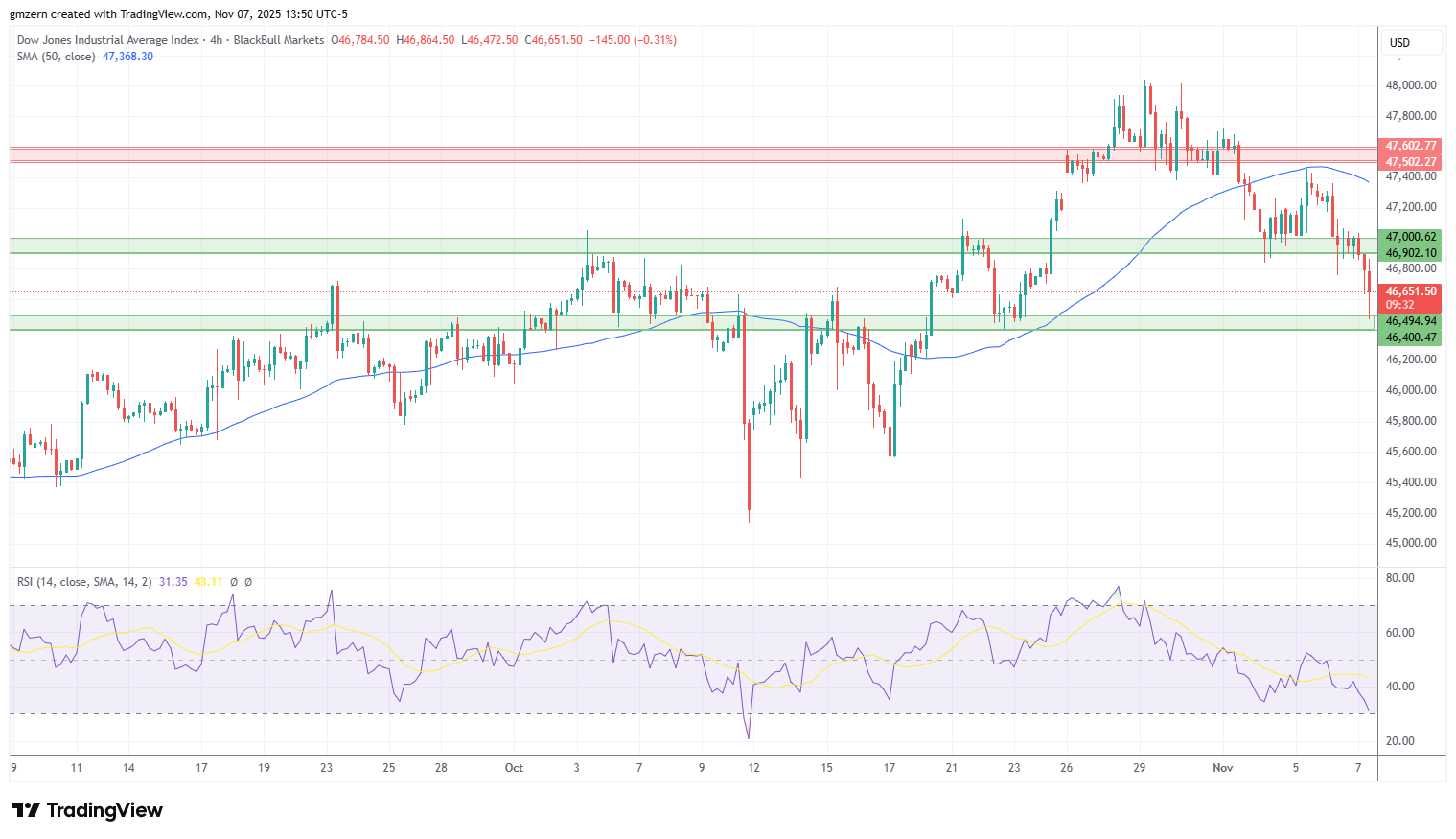Click the 60.00 RSI scale label

click(1400, 633)
